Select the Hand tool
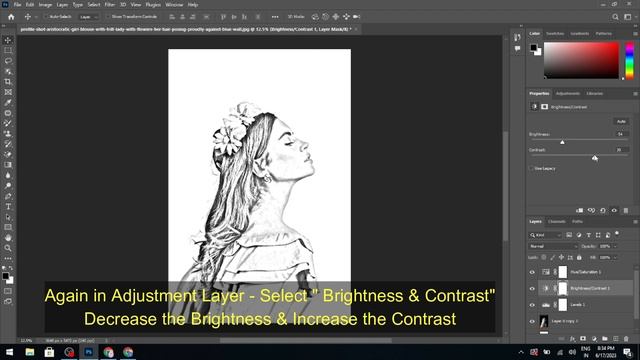Image resolution: width=640 pixels, height=360 pixels. tap(8, 238)
